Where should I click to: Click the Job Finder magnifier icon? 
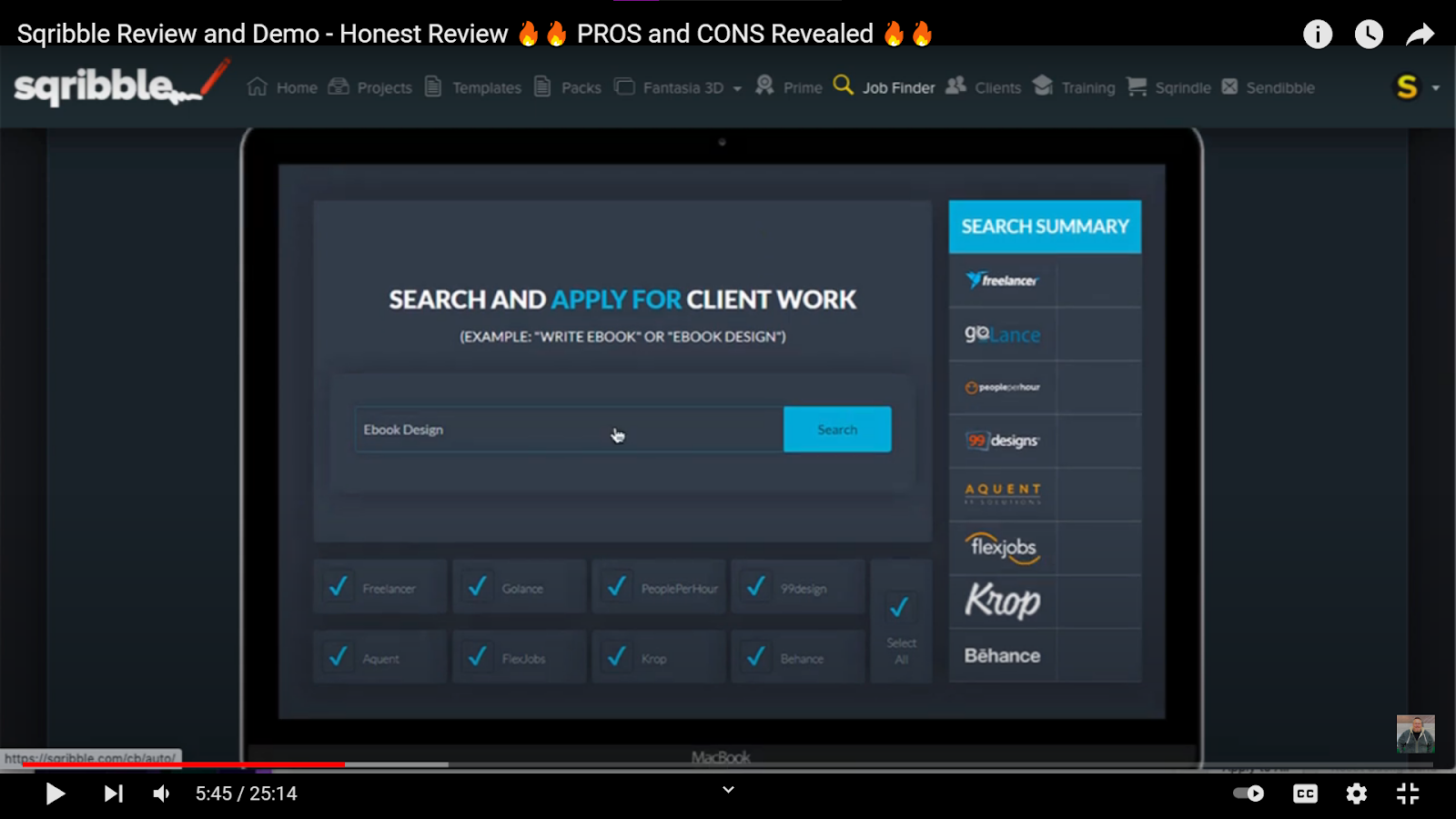tap(844, 86)
